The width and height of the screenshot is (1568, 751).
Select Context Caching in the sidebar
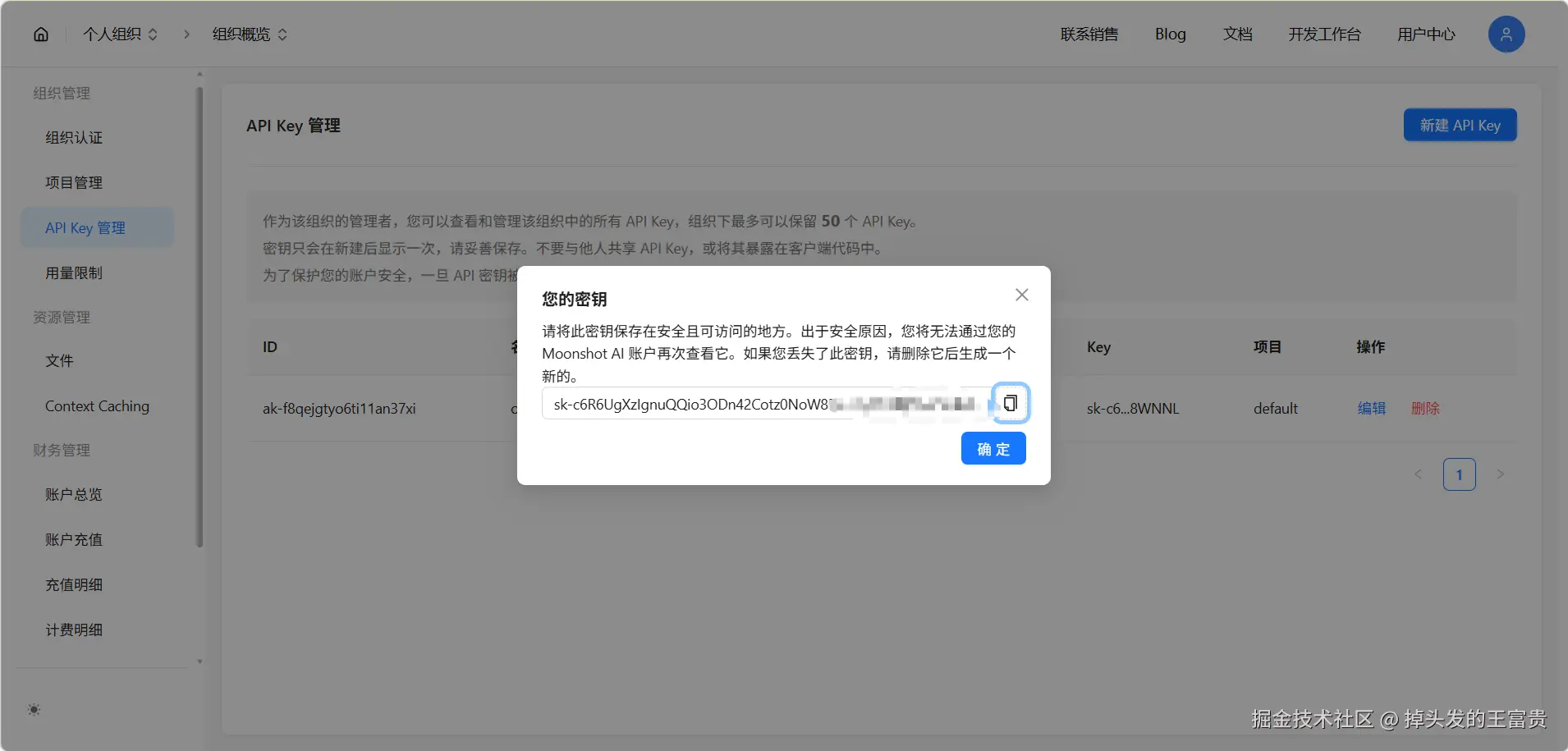97,405
